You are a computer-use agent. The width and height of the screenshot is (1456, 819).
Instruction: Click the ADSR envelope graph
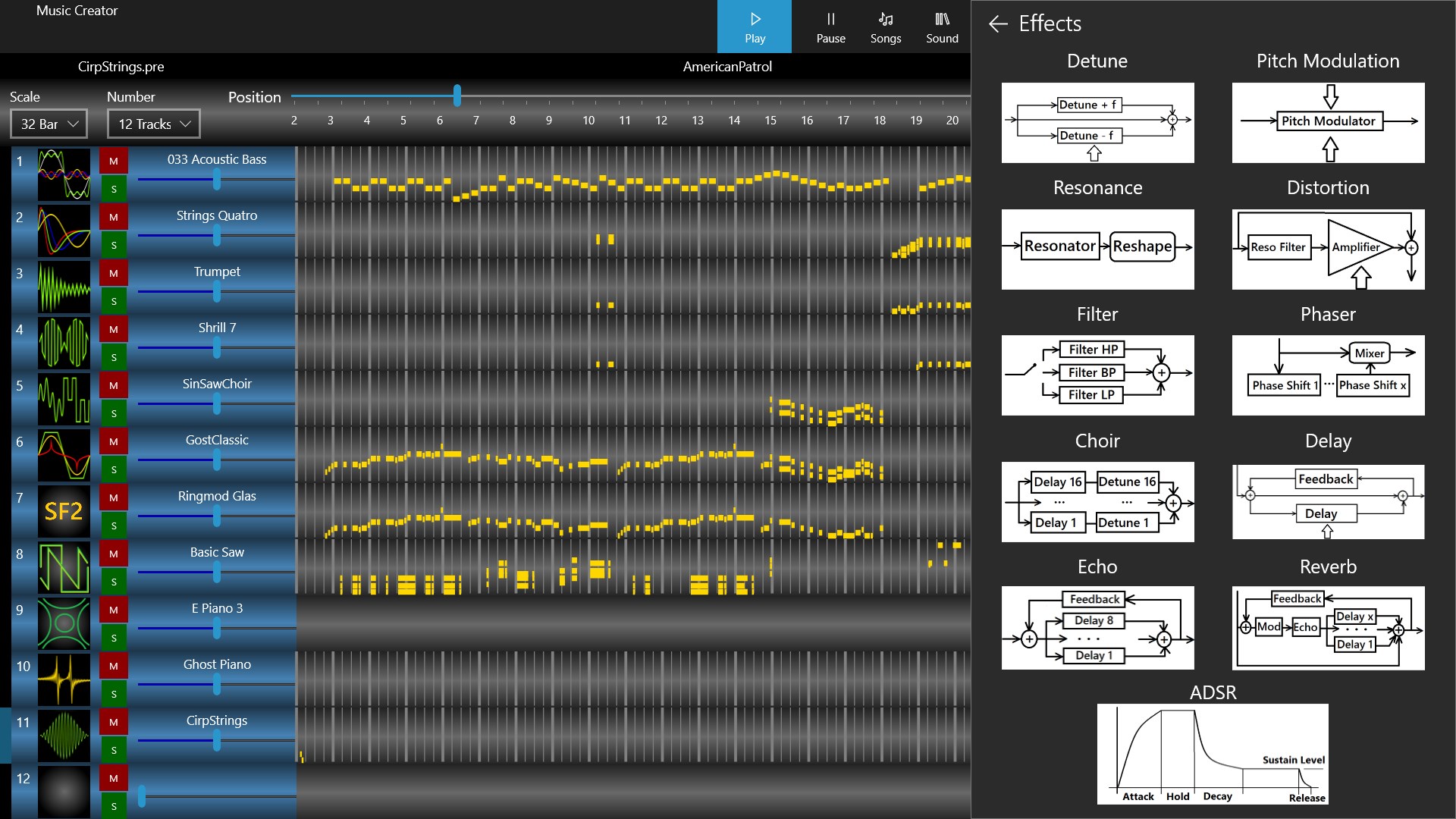pos(1213,754)
